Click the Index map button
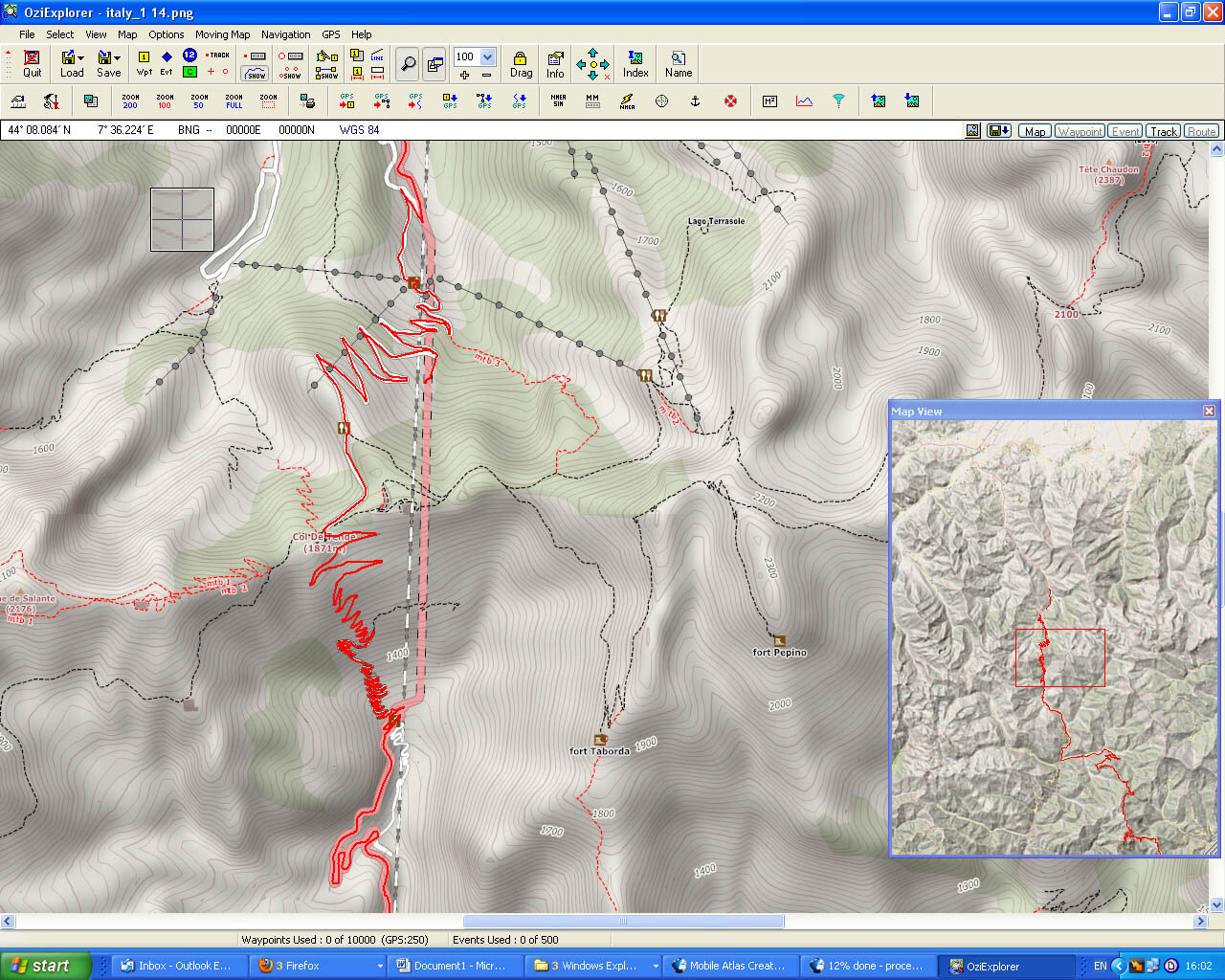Screen dimensions: 1225x980 [x=635, y=64]
